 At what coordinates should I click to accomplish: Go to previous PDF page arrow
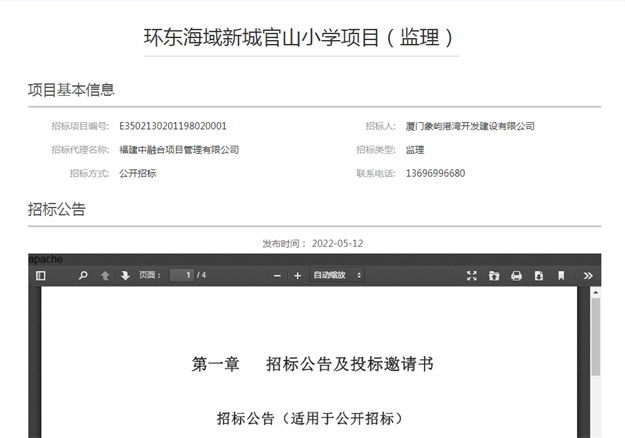pyautogui.click(x=105, y=275)
